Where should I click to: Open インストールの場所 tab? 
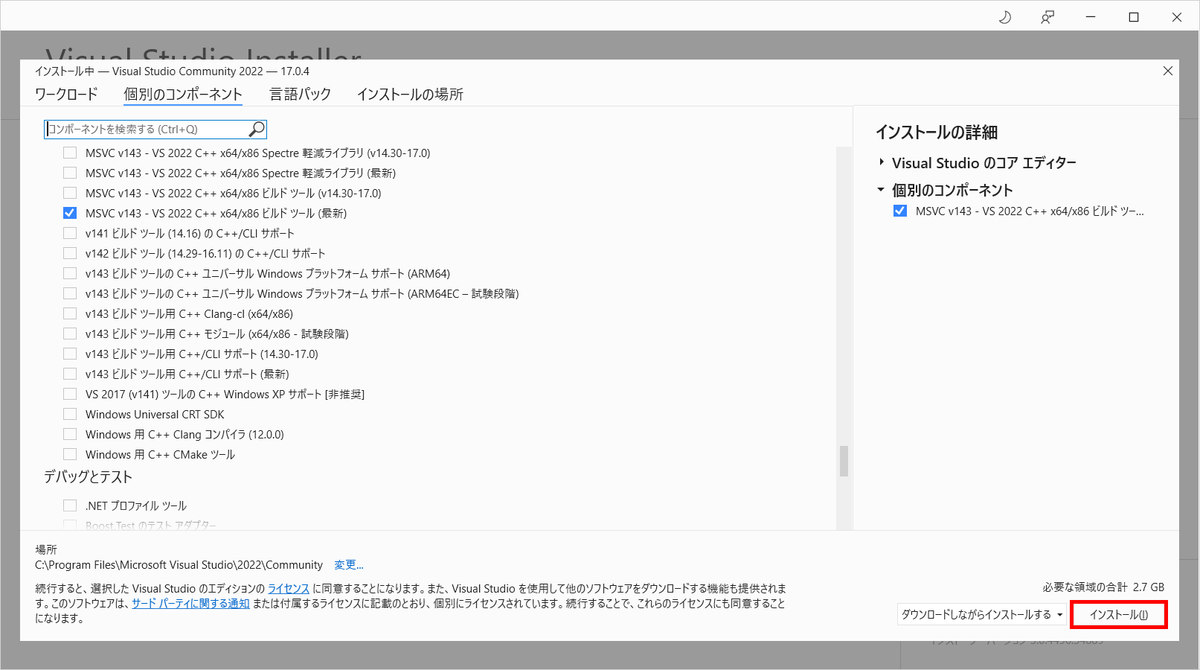[x=410, y=94]
